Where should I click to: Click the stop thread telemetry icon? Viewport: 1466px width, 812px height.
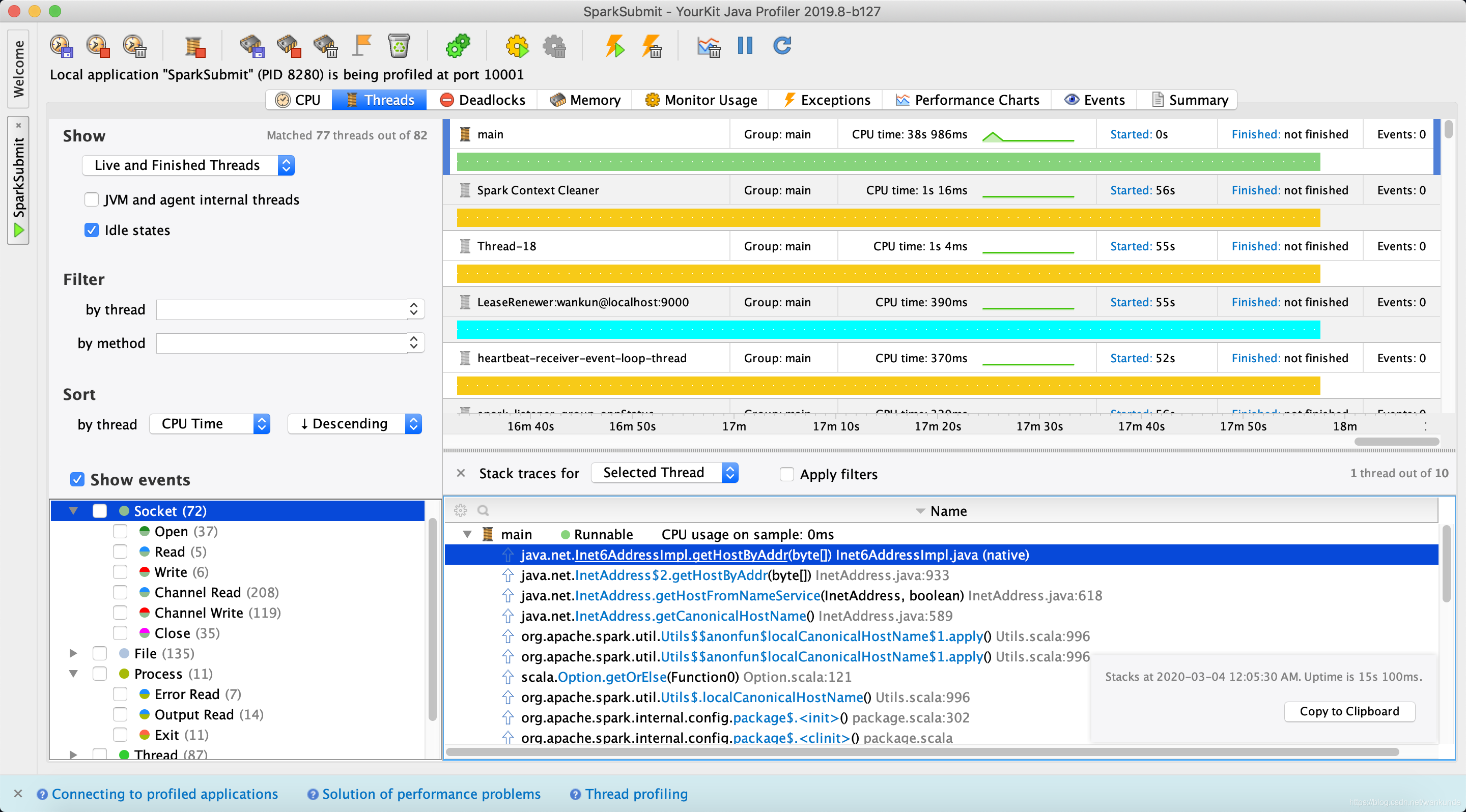194,46
